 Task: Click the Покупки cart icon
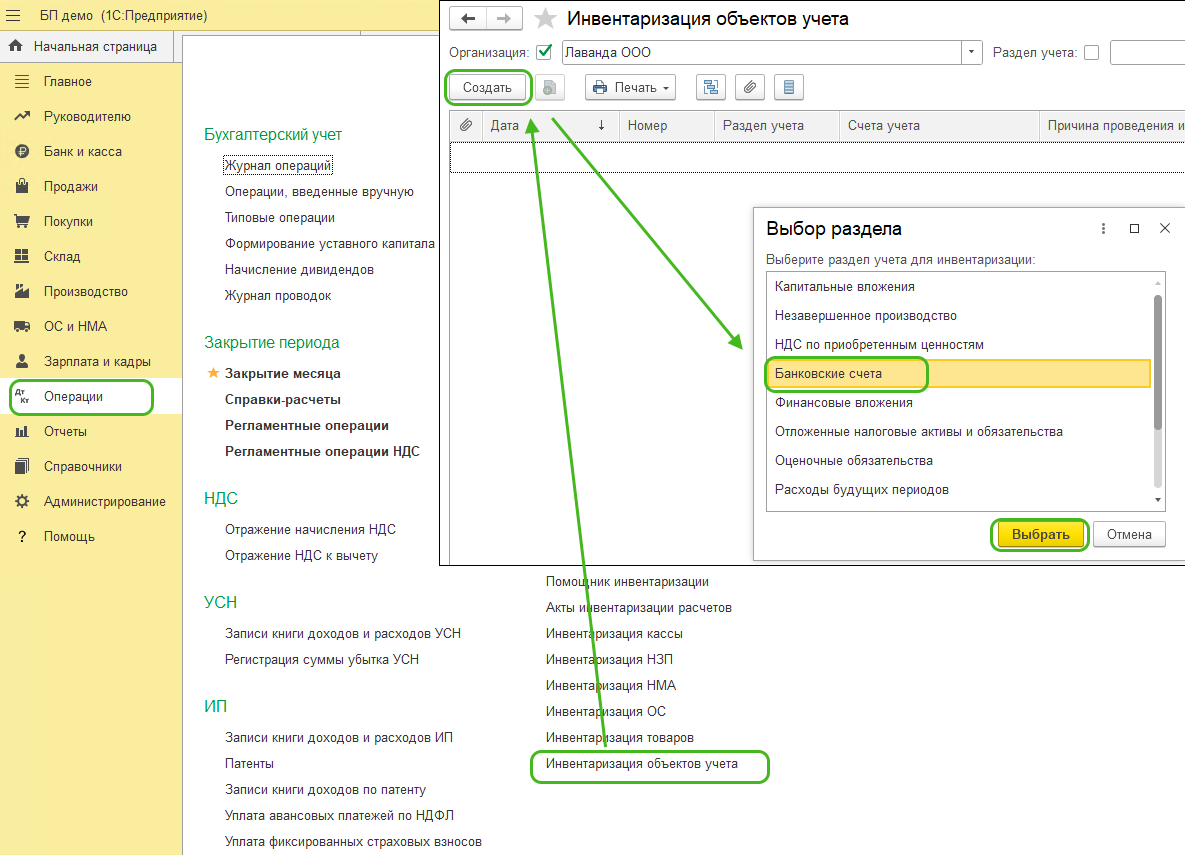coord(22,221)
